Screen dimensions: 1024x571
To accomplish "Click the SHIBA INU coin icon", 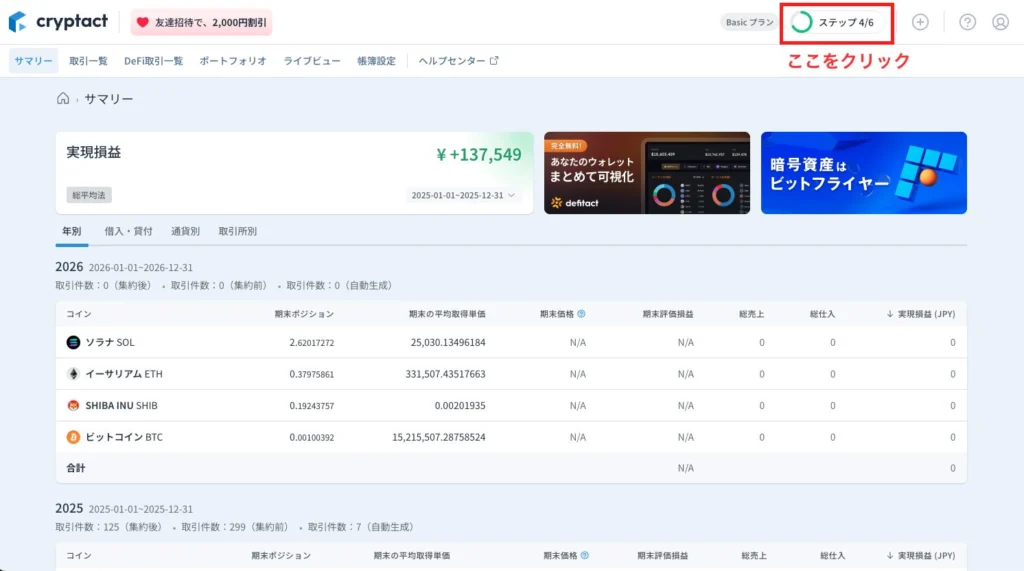I will coord(73,406).
